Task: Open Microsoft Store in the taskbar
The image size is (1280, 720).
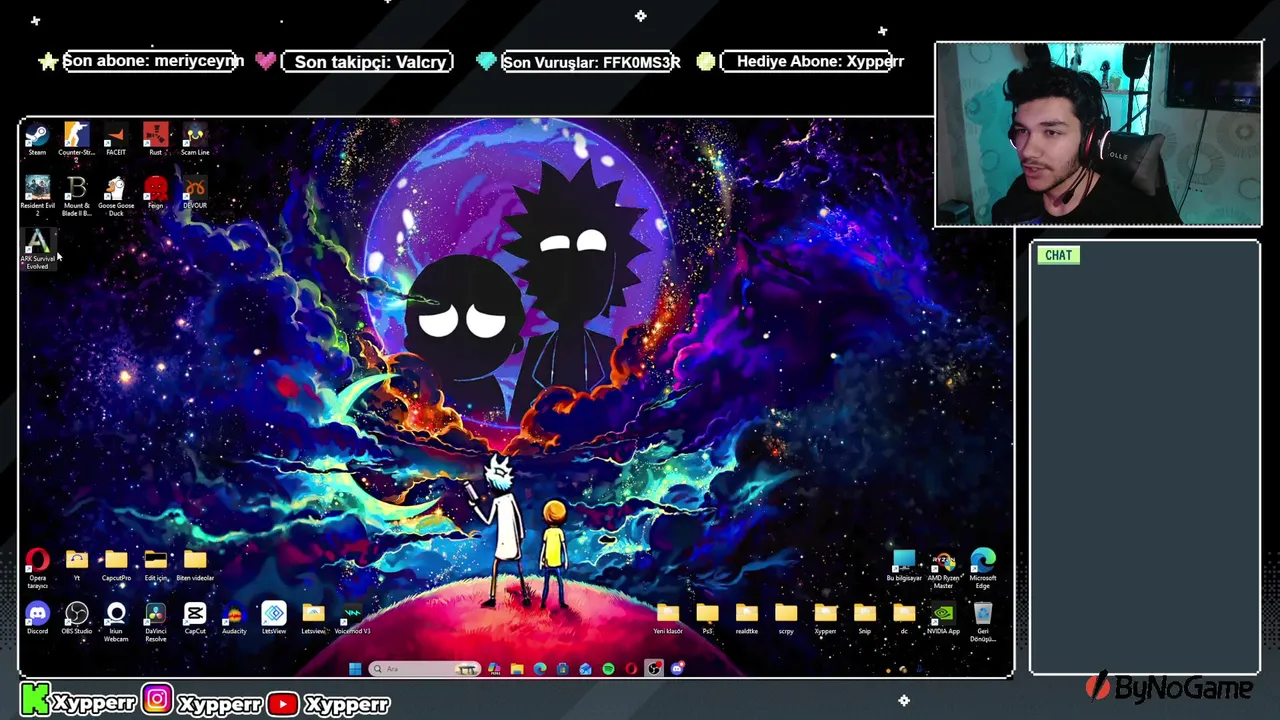Action: [563, 668]
